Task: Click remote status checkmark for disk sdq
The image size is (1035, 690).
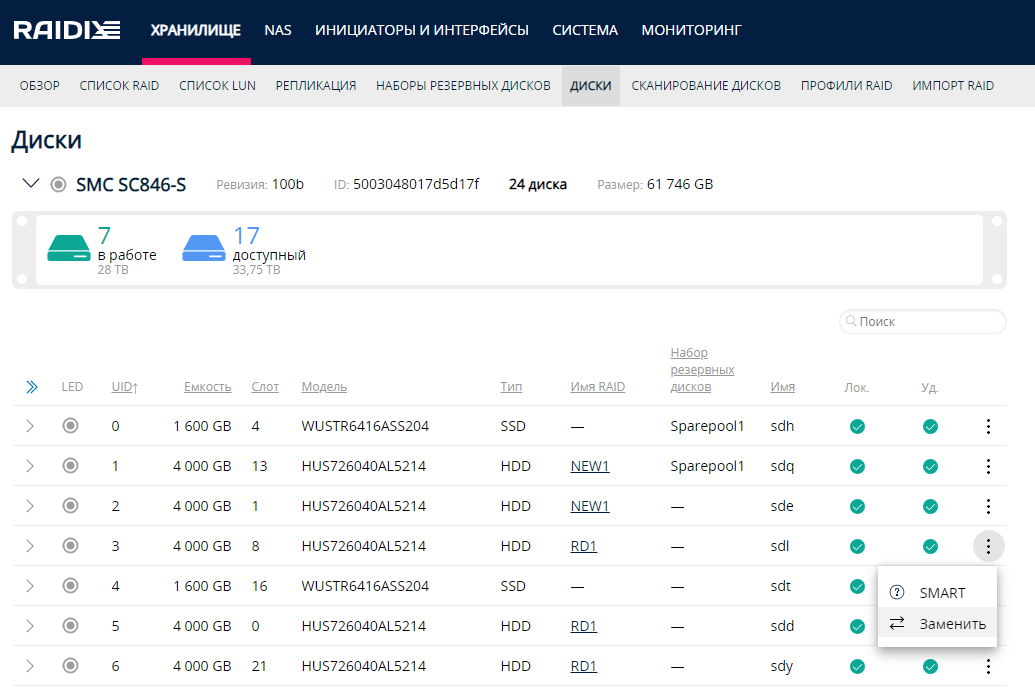Action: click(930, 467)
